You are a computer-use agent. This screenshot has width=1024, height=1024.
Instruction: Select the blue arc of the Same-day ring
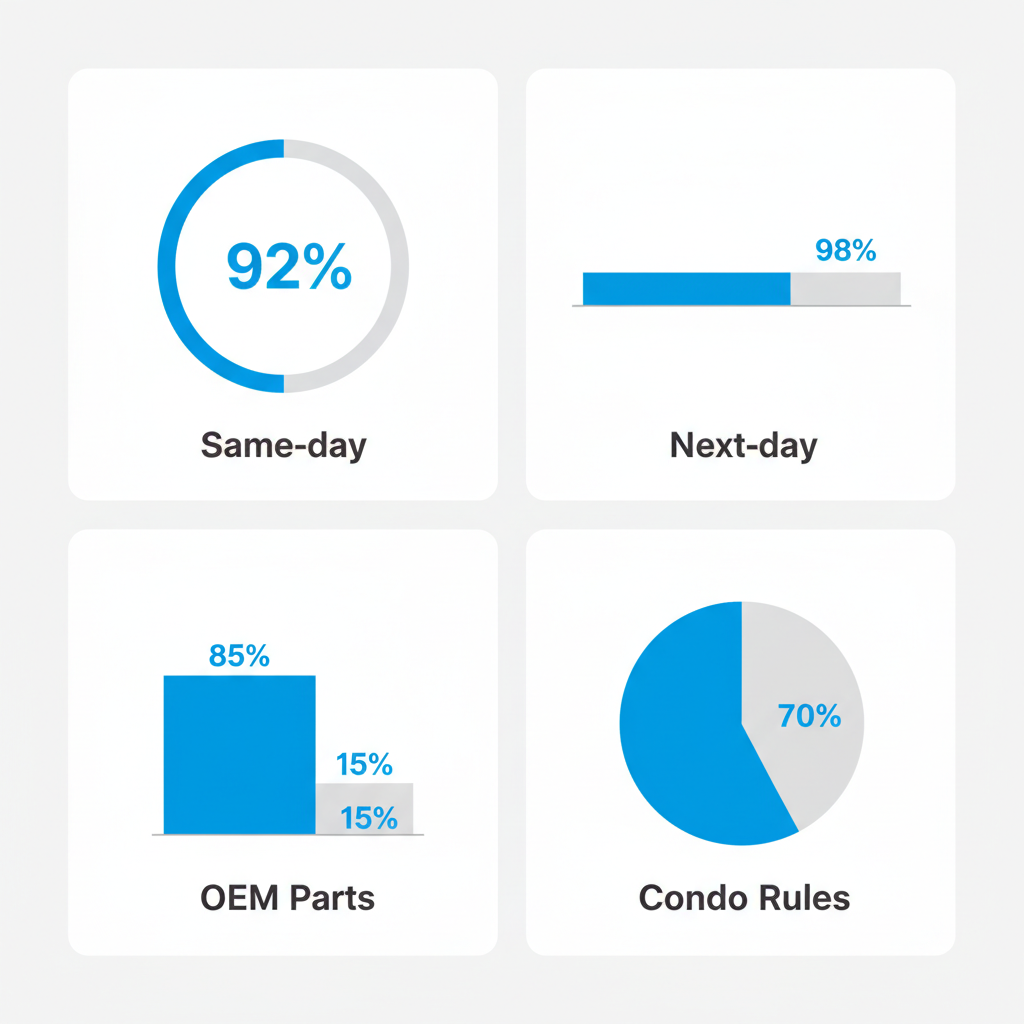coord(167,266)
